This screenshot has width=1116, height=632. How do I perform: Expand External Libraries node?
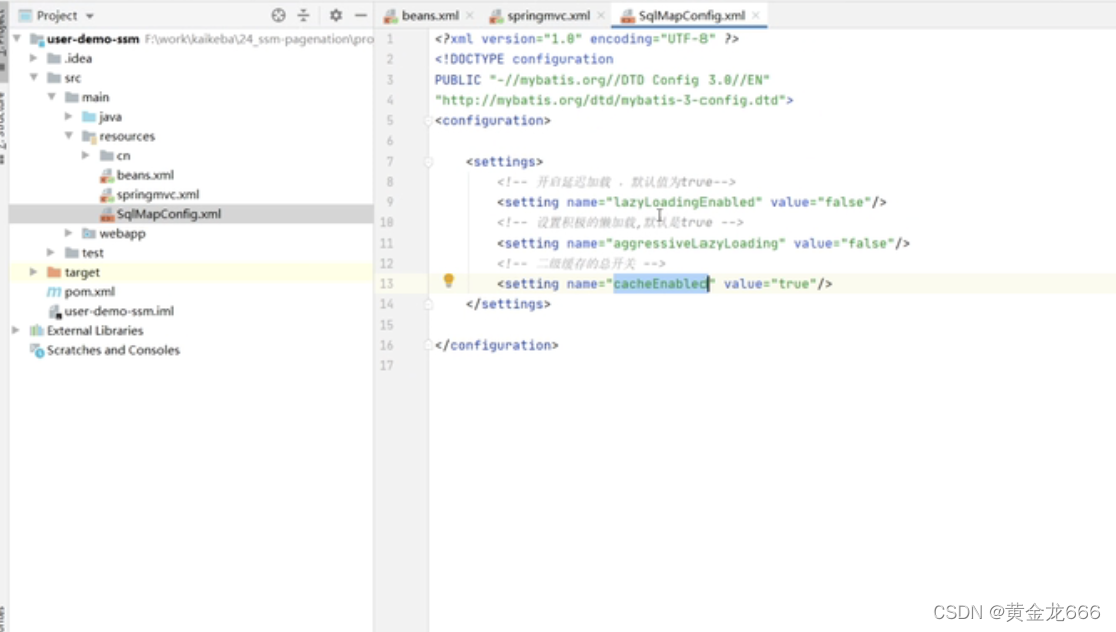click(x=16, y=330)
